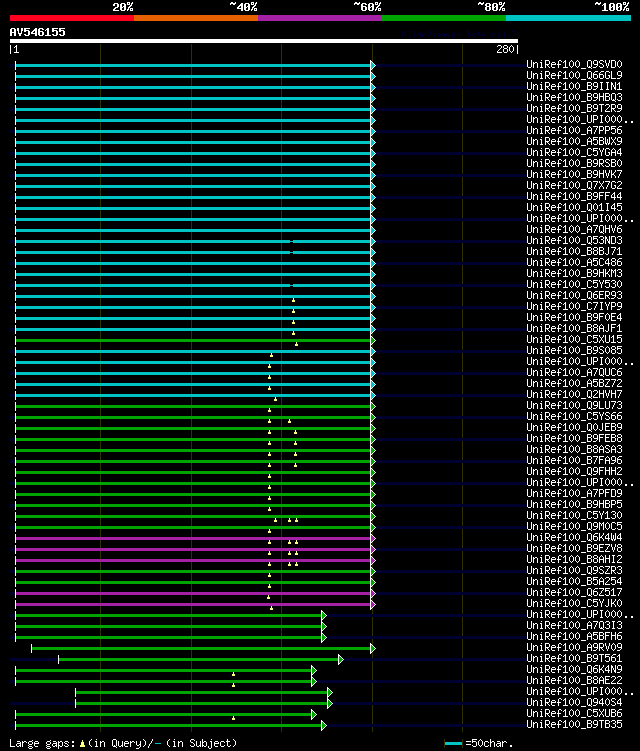Open hit UniRef100_B9HBQ3

[x=574, y=97]
